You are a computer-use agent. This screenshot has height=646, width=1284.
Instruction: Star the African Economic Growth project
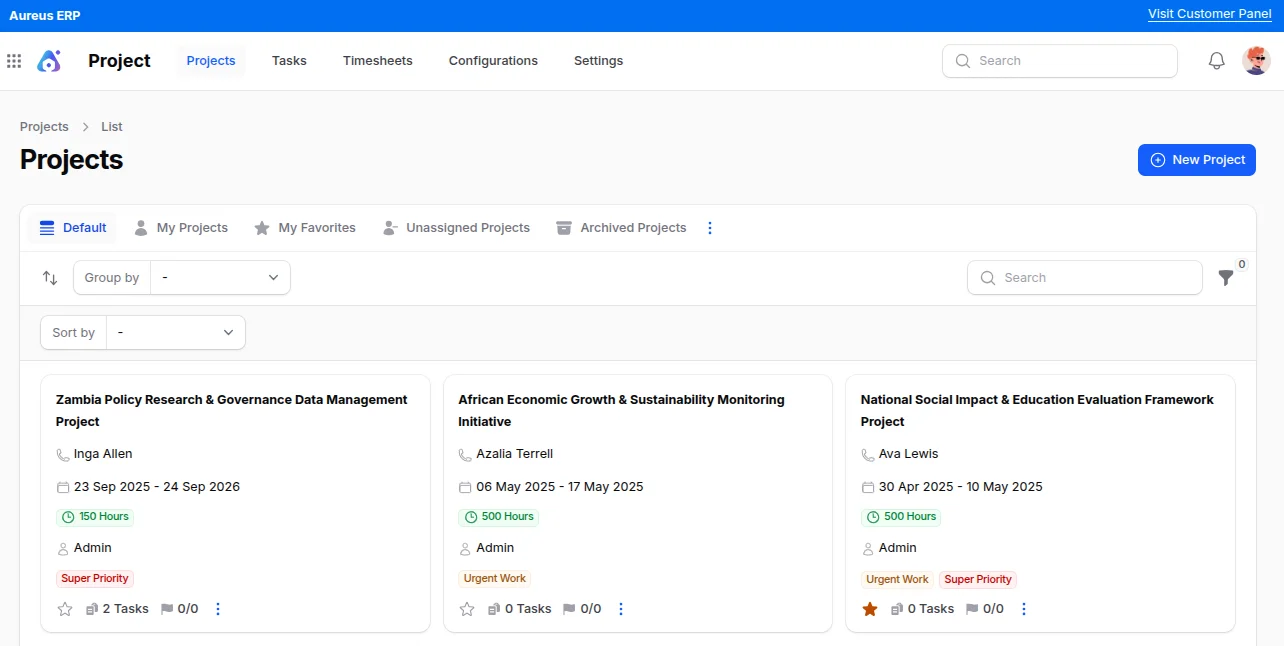(467, 609)
